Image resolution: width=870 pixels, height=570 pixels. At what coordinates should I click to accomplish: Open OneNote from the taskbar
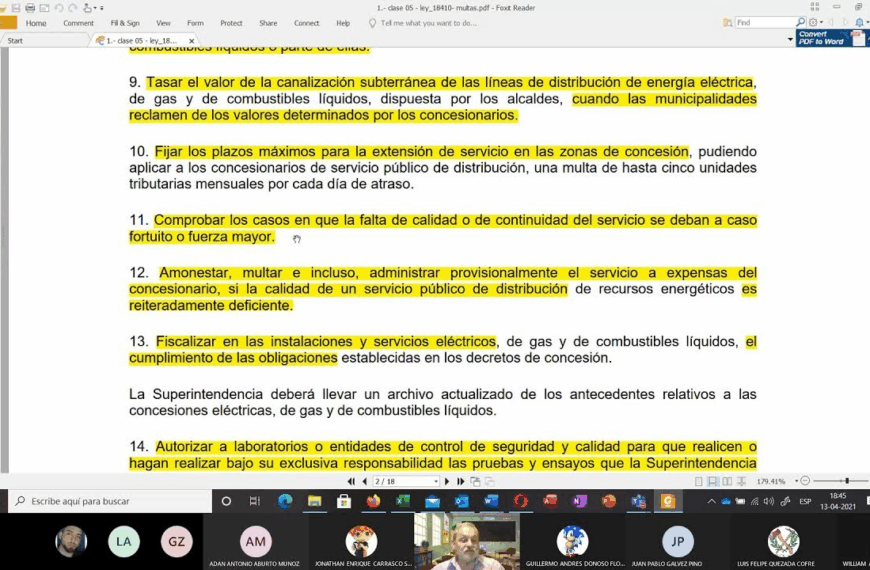pyautogui.click(x=579, y=501)
